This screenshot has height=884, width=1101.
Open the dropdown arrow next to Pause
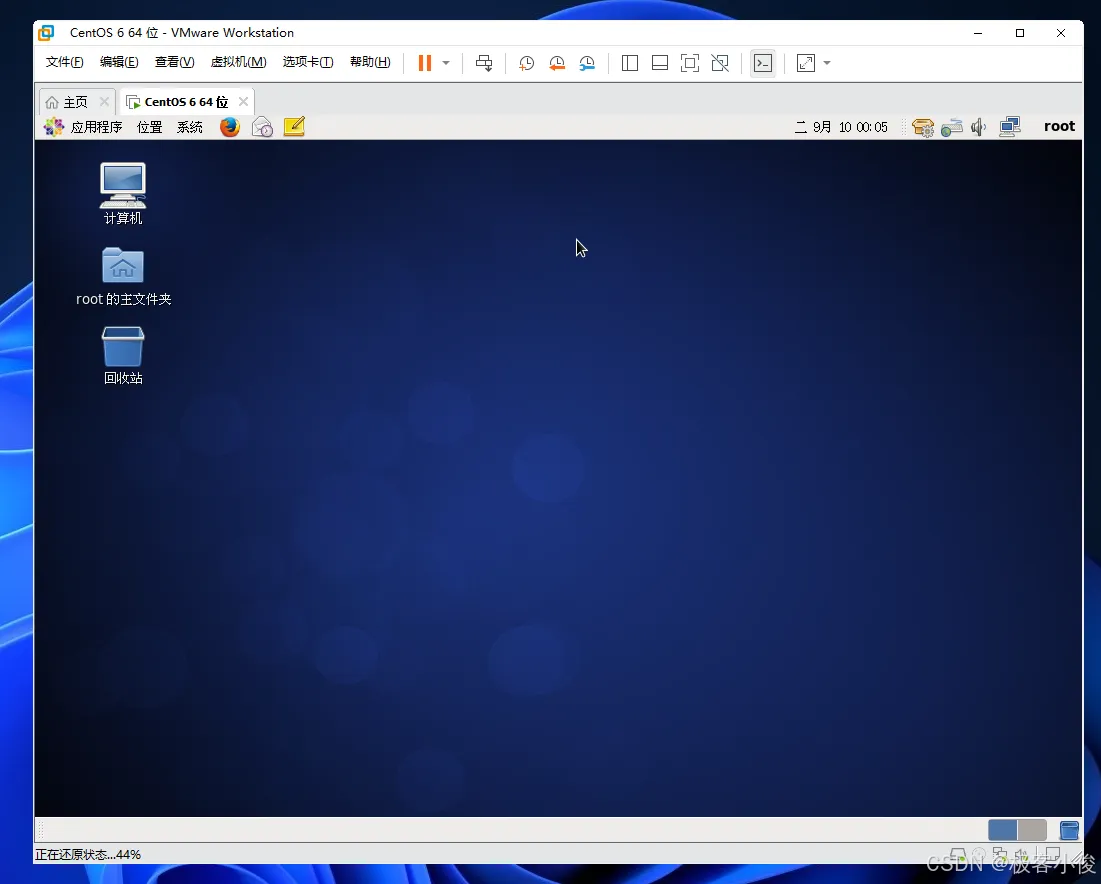(x=446, y=63)
